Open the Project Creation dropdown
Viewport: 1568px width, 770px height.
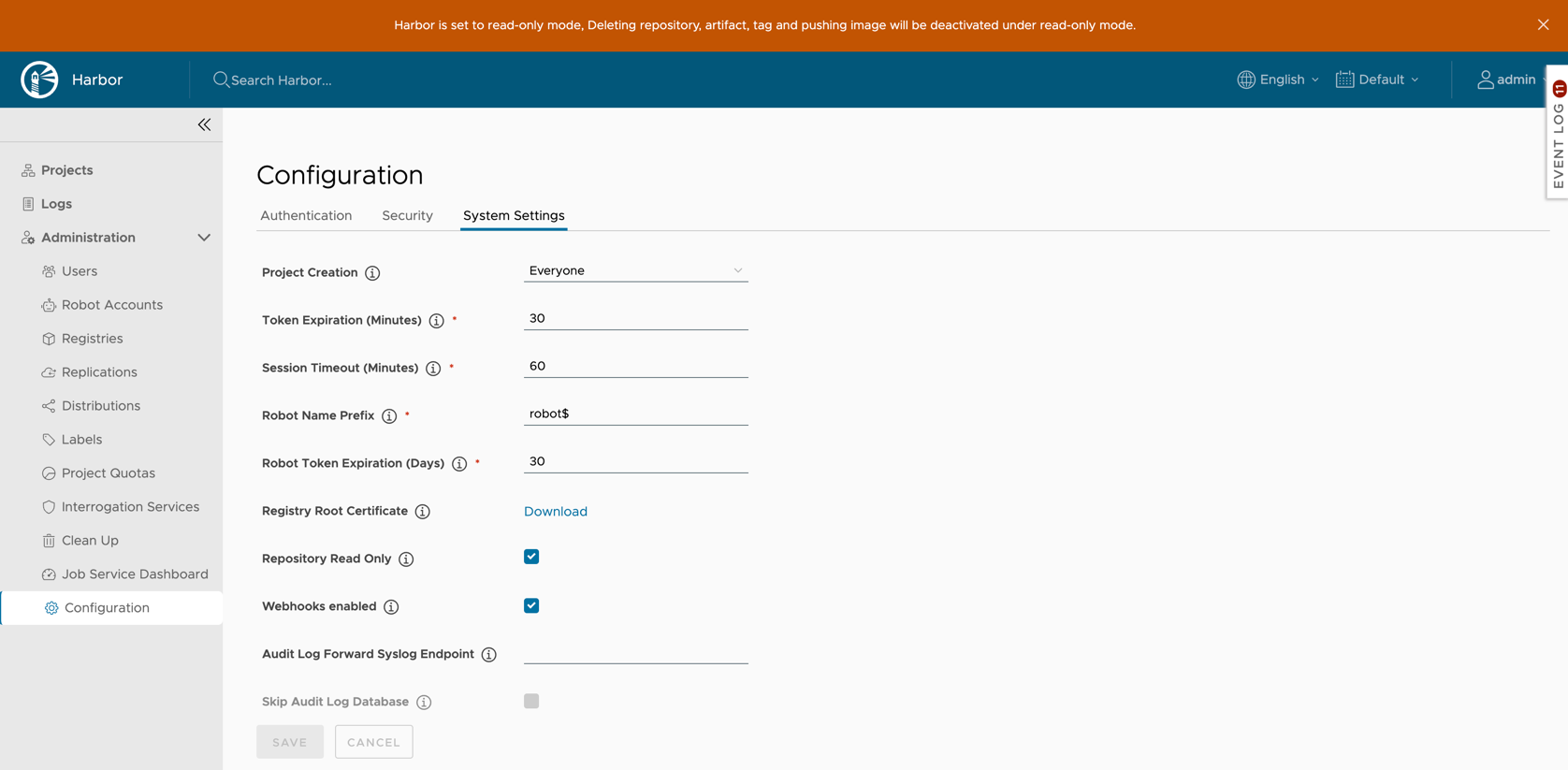click(635, 270)
